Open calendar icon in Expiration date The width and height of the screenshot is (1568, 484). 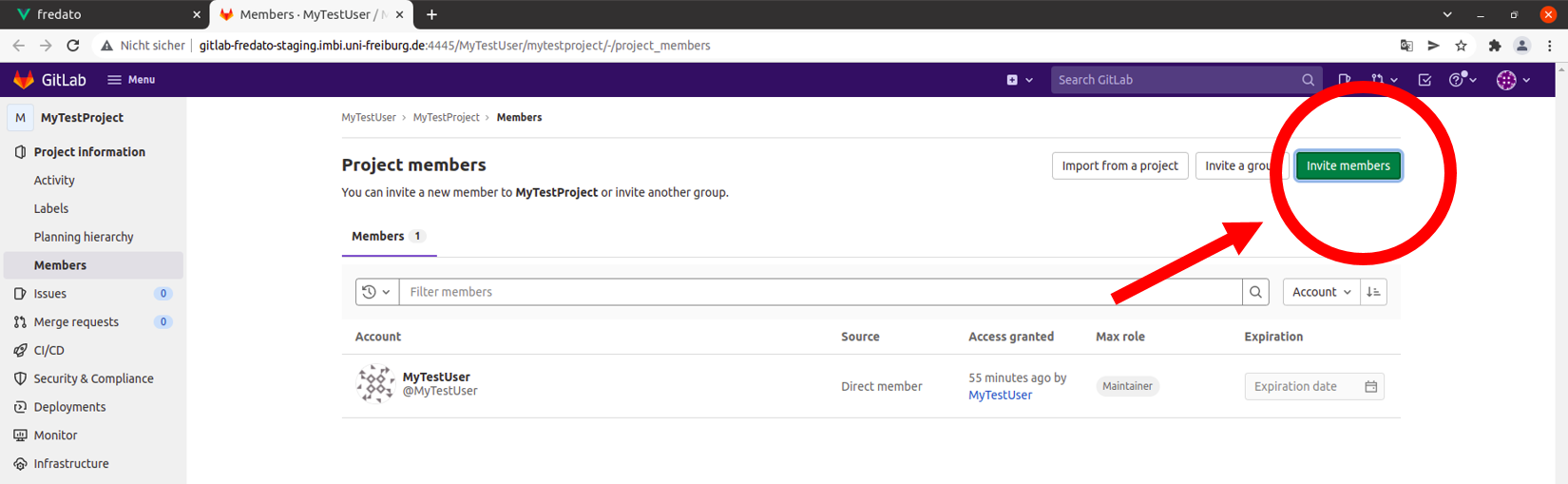pyautogui.click(x=1370, y=386)
